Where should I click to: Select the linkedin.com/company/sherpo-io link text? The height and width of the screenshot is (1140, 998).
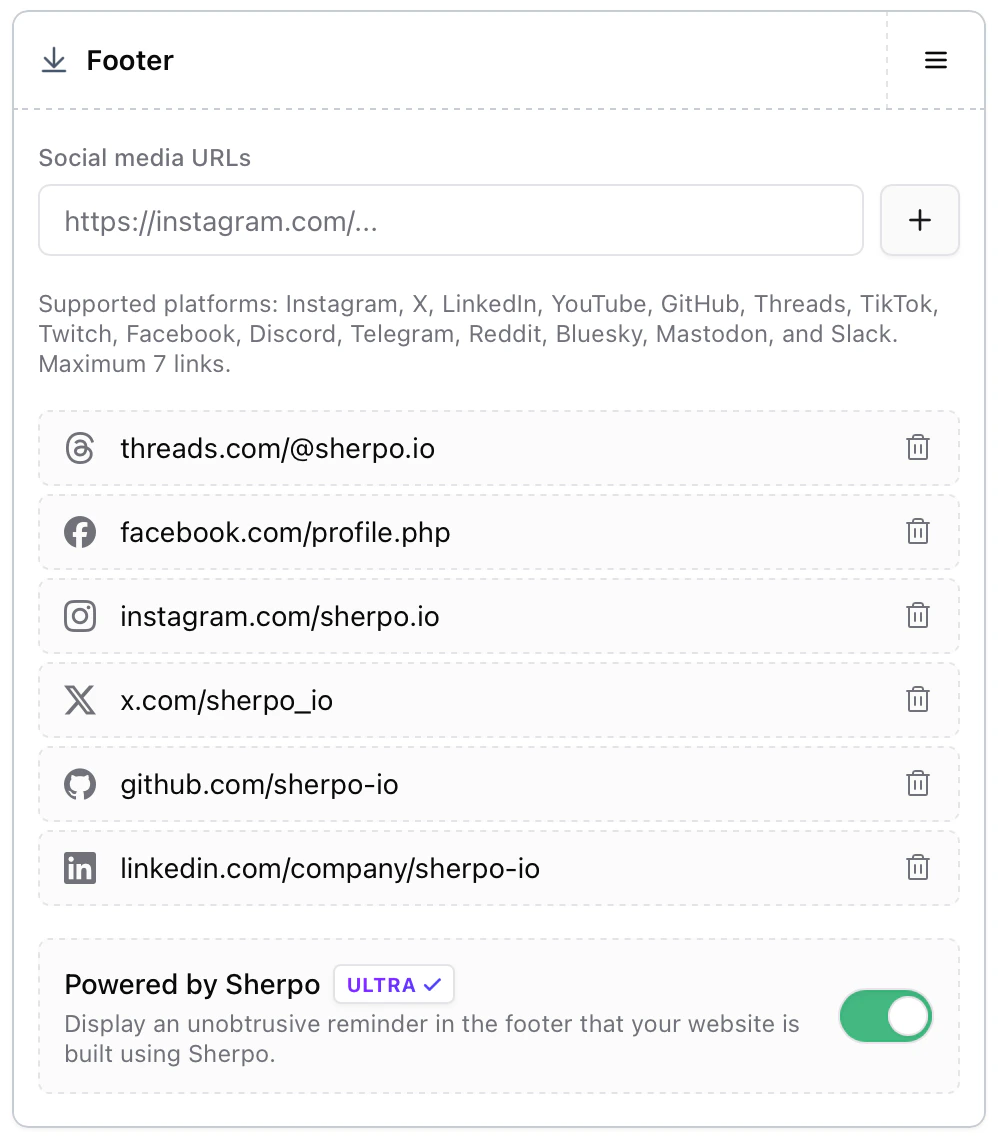click(330, 868)
